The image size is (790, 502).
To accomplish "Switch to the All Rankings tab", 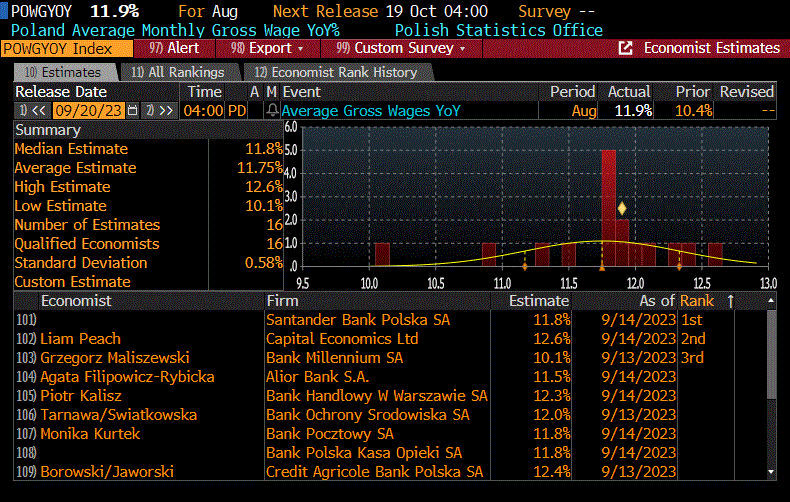I will pos(178,73).
